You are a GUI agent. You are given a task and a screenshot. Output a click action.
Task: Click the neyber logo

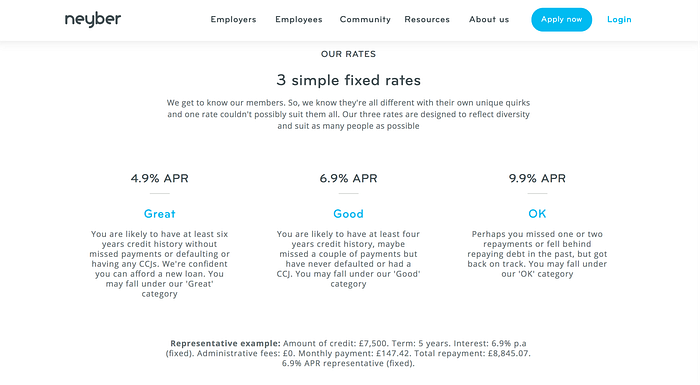[x=93, y=19]
